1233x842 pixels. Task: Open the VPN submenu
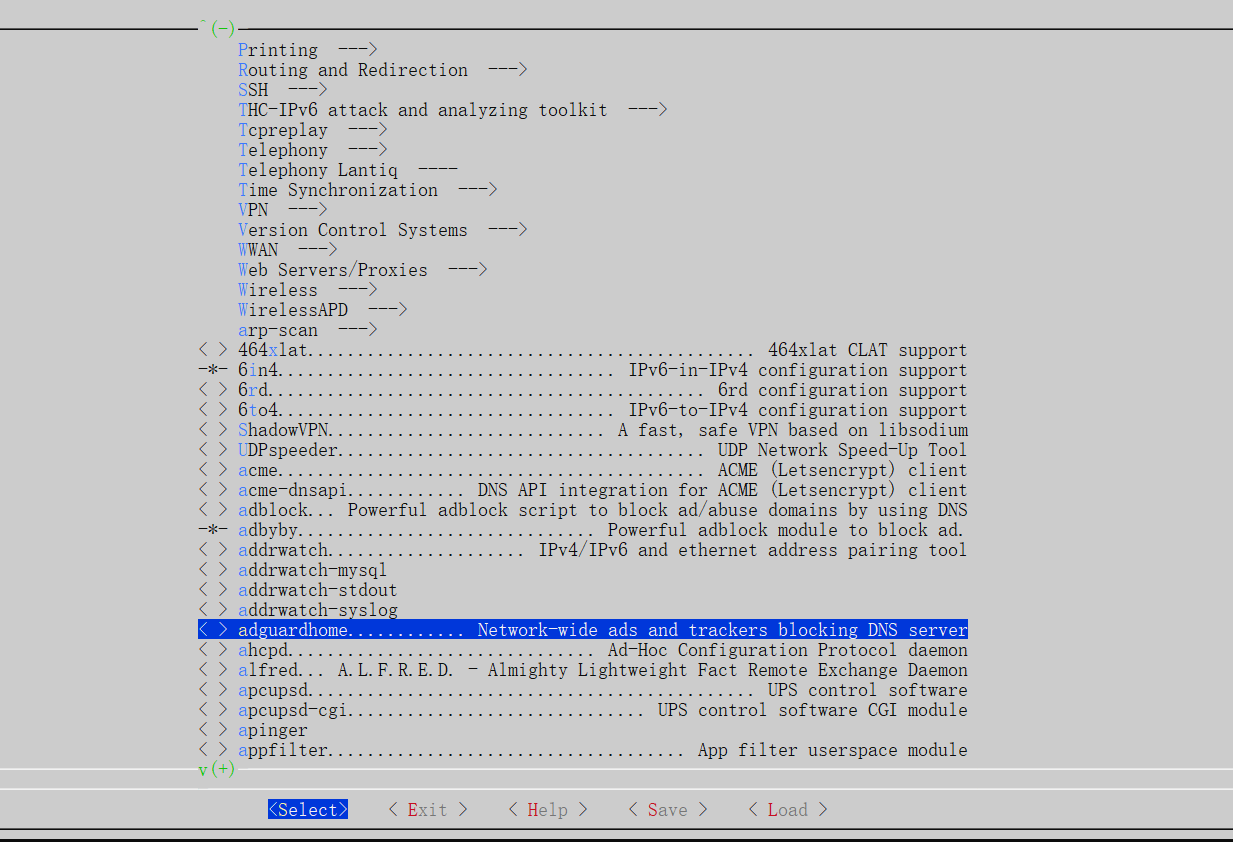click(x=253, y=210)
